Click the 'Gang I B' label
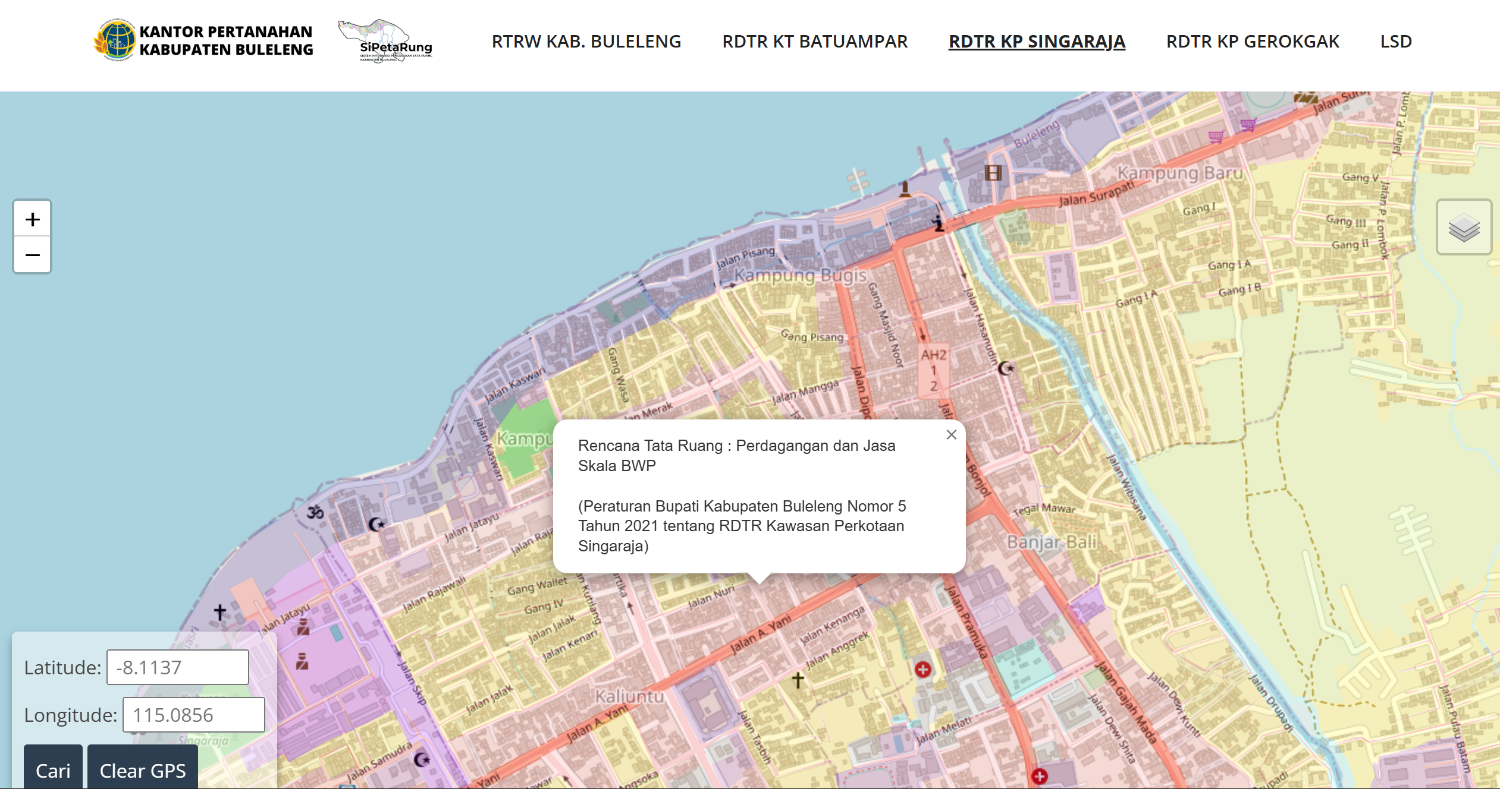The width and height of the screenshot is (1500, 789). tap(1240, 290)
